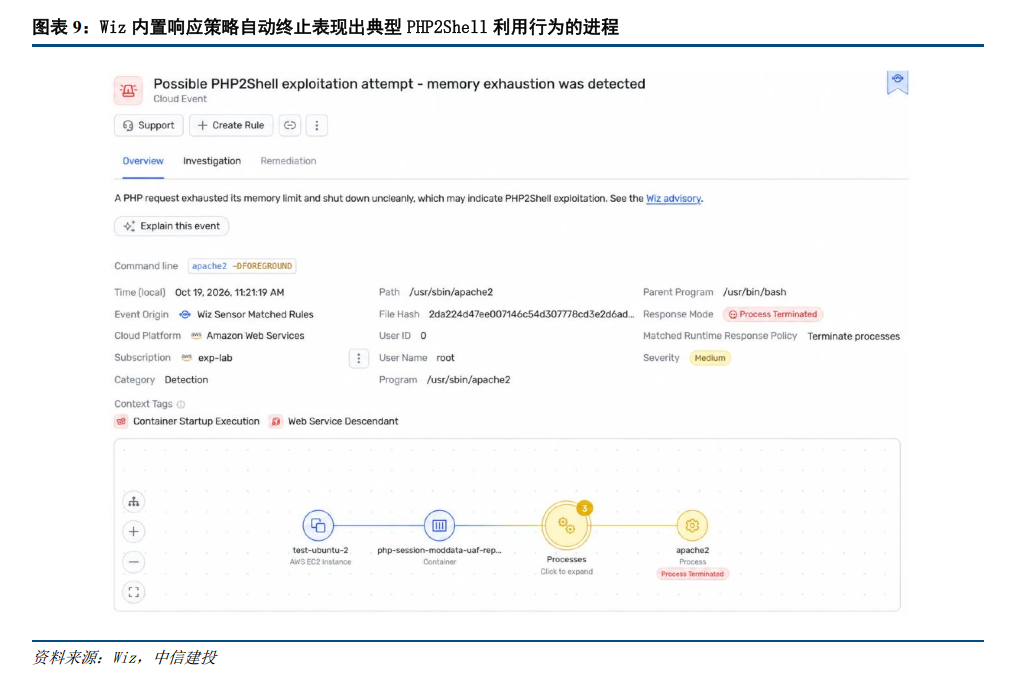This screenshot has width=1014, height=676.
Task: Click path value /usr/sbin/apache2
Action: click(x=451, y=292)
